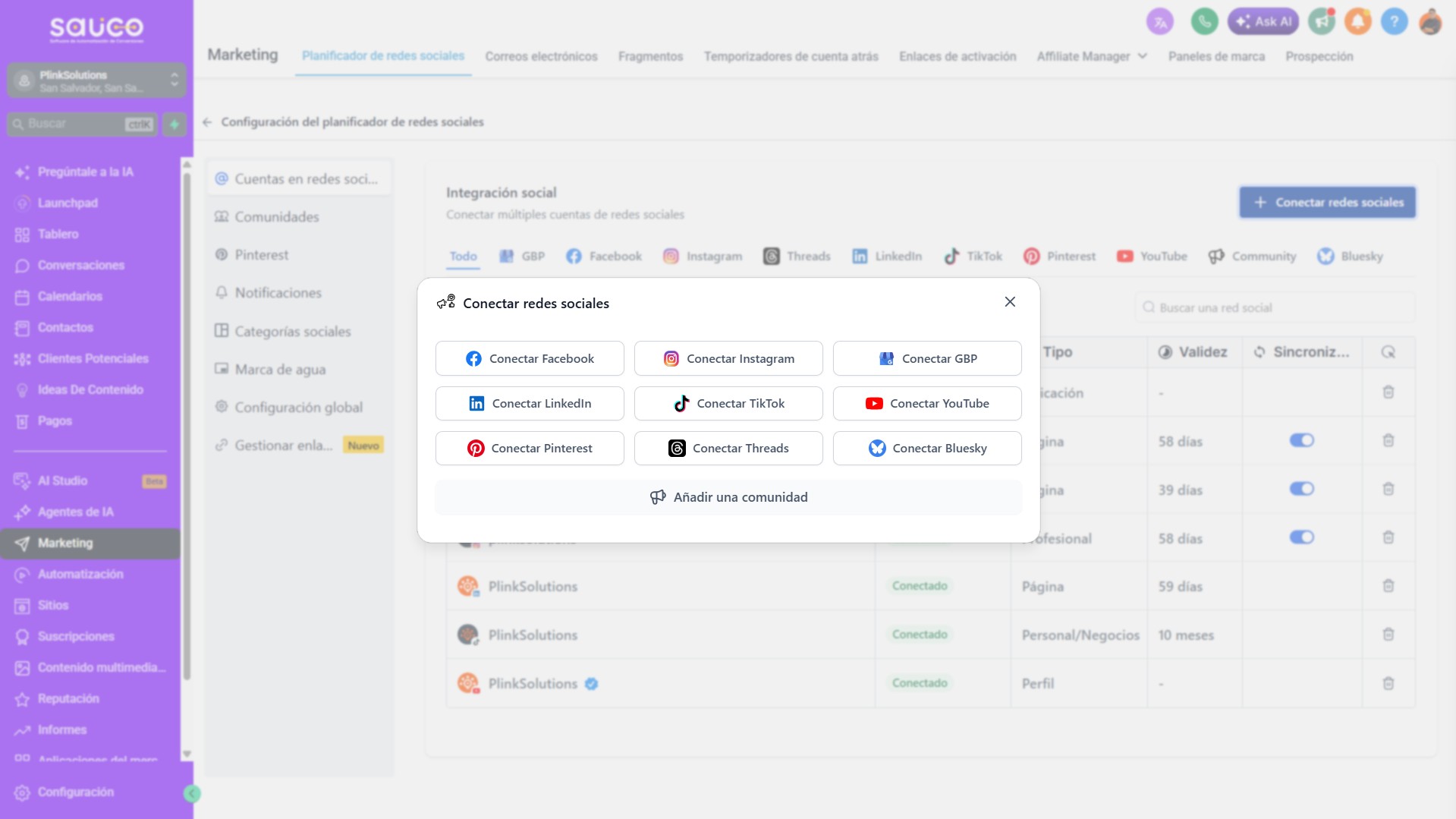Filter accounts by Bluesky
The height and width of the screenshot is (819, 1456).
point(1350,257)
